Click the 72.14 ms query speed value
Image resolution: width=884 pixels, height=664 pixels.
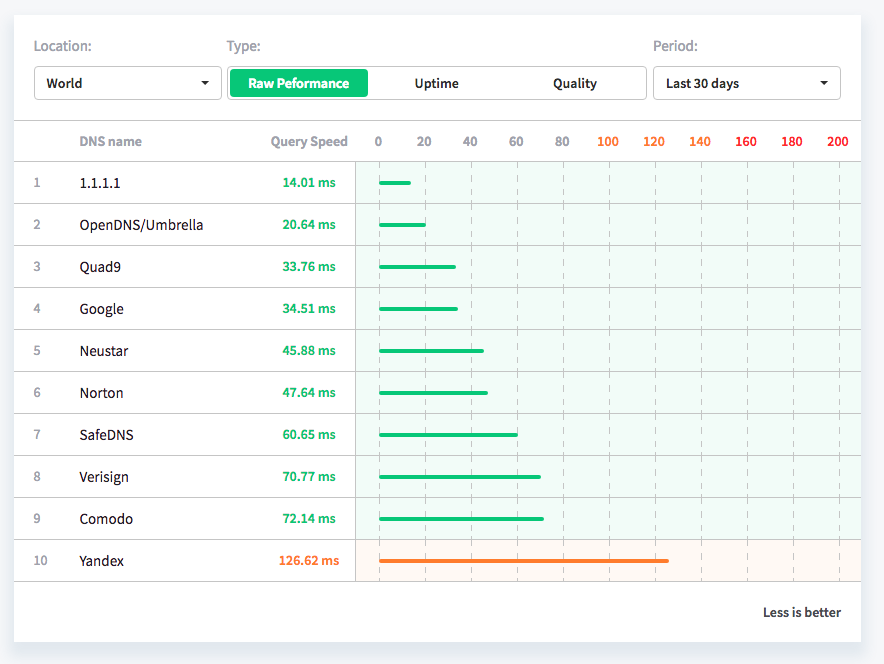click(309, 519)
